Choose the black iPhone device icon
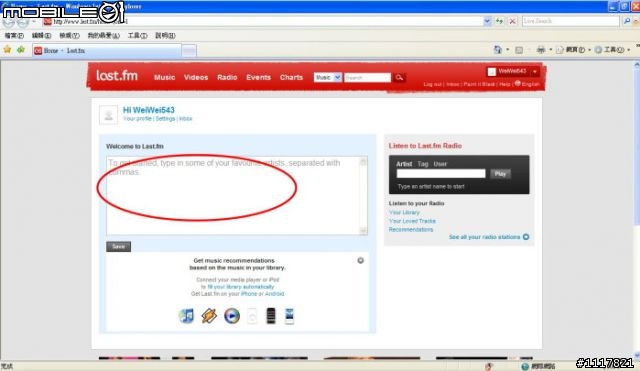The width and height of the screenshot is (640, 371). (x=271, y=316)
